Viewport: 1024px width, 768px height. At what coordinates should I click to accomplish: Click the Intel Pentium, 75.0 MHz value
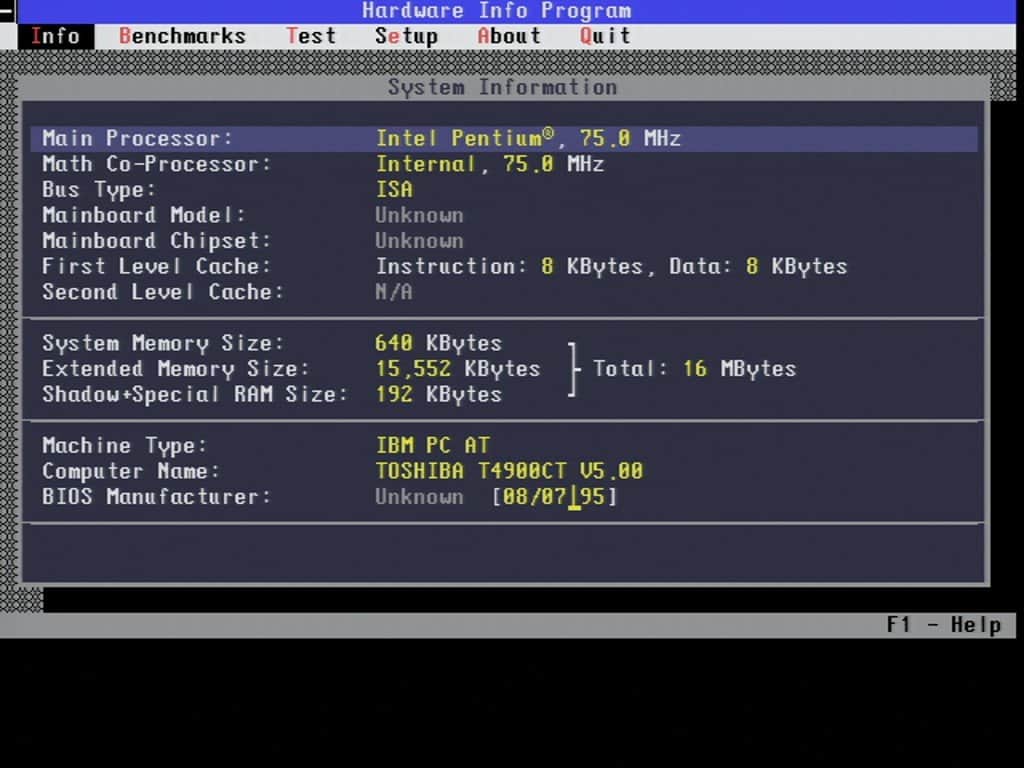click(528, 138)
